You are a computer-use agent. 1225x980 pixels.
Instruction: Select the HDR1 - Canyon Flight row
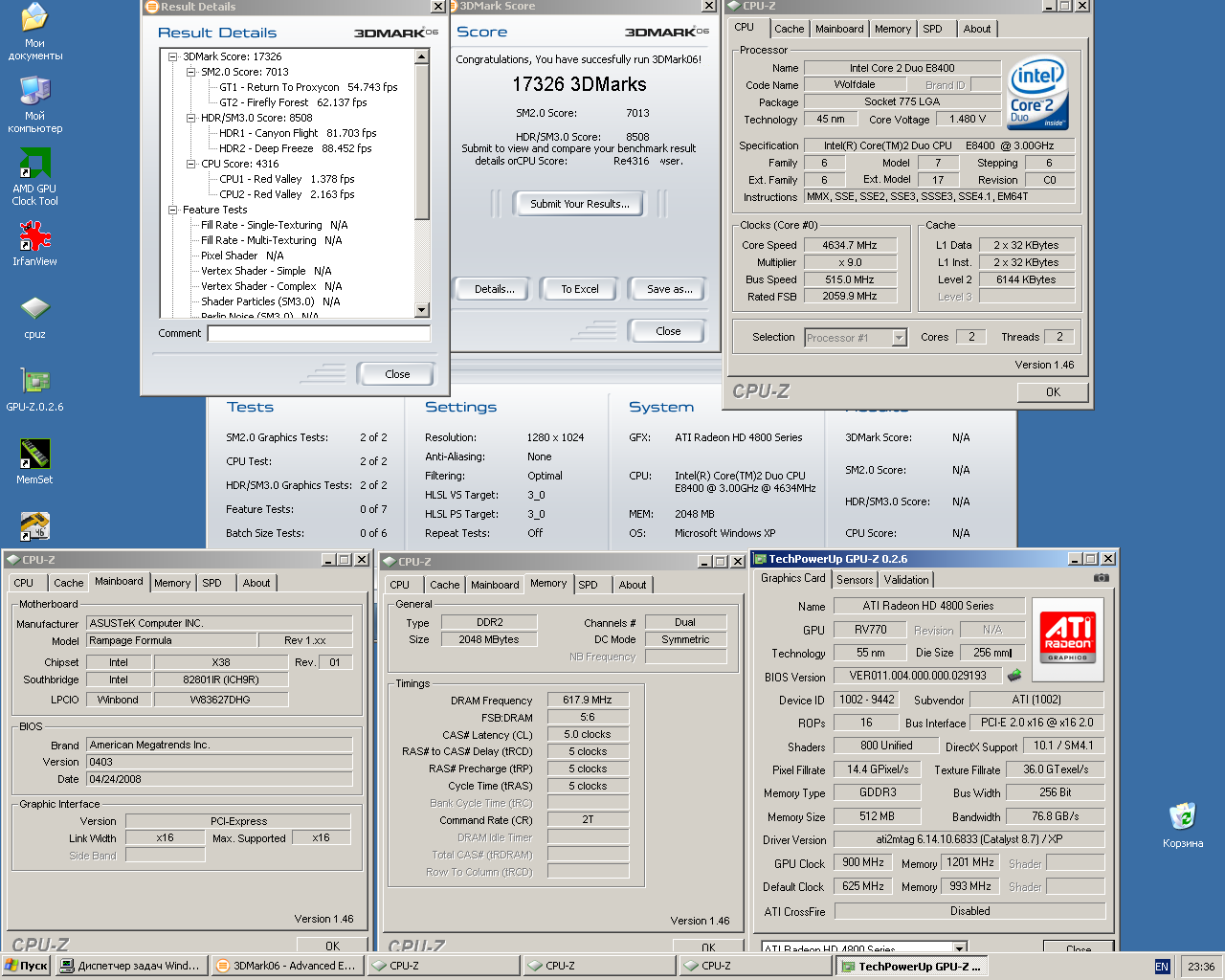coord(298,133)
